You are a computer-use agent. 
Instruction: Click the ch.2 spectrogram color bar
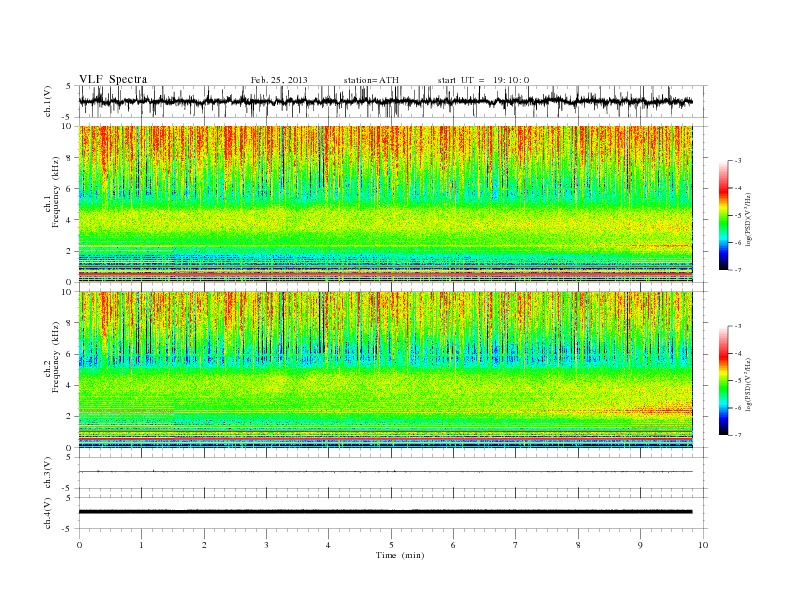[x=724, y=380]
